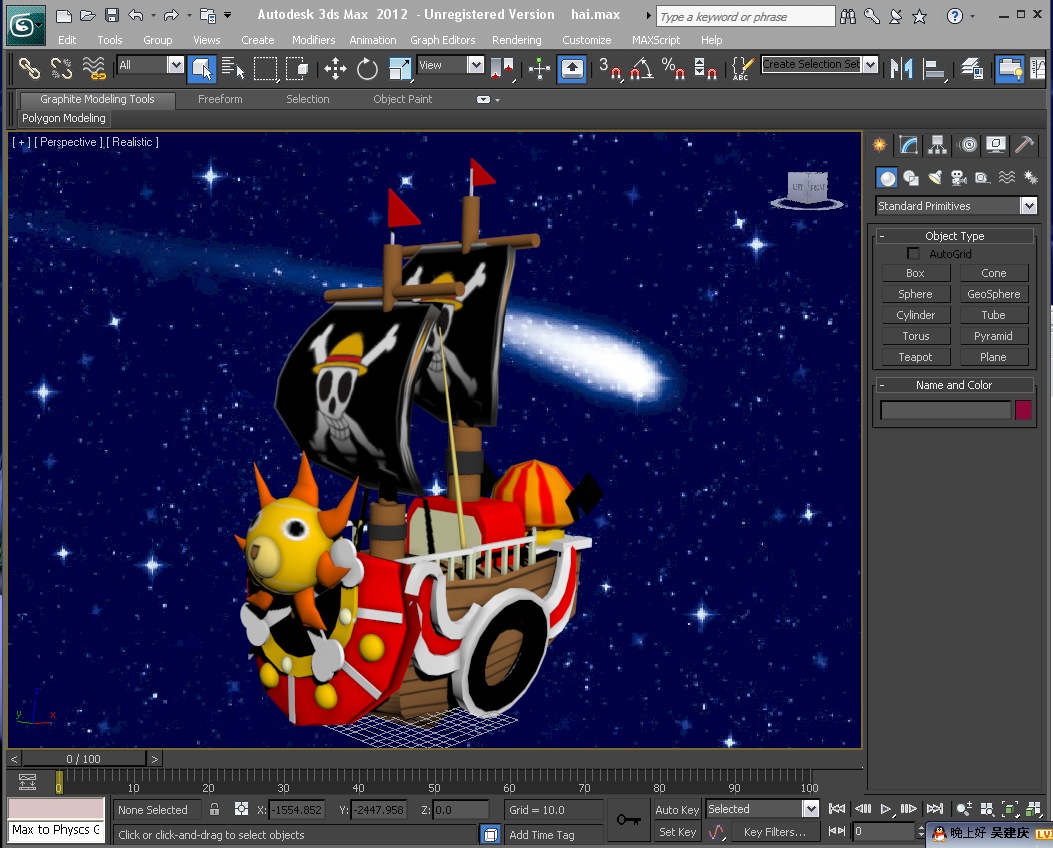Screen dimensions: 1053x848
Task: Click the Select and Link chain icon
Action: coord(29,68)
